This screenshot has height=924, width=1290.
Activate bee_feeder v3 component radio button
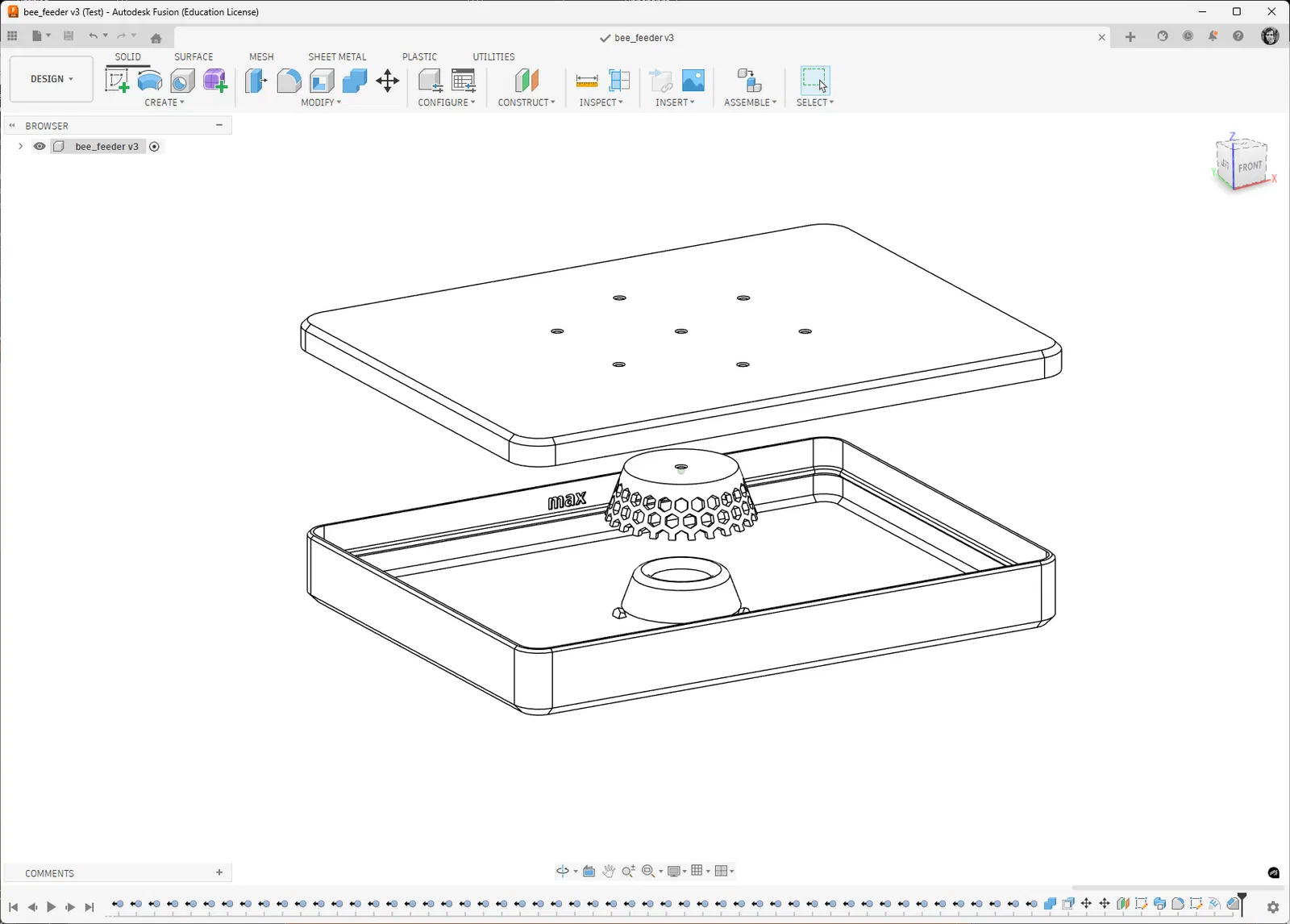pyautogui.click(x=154, y=146)
